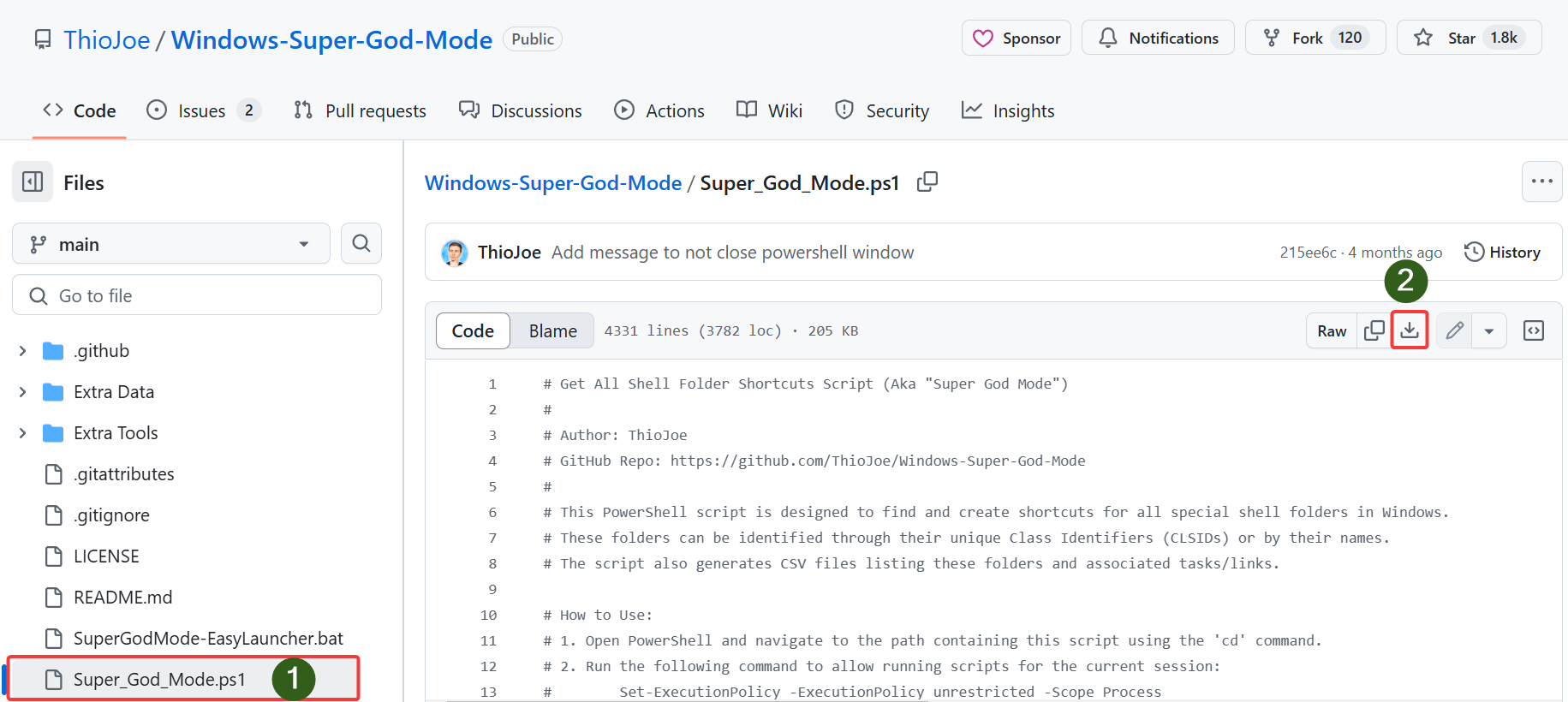Open commit 215ee6c
Image resolution: width=1568 pixels, height=702 pixels.
coord(1308,253)
